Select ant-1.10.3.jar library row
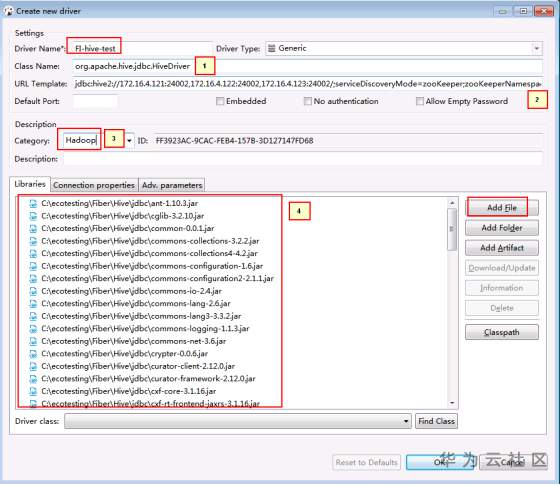 pyautogui.click(x=119, y=204)
